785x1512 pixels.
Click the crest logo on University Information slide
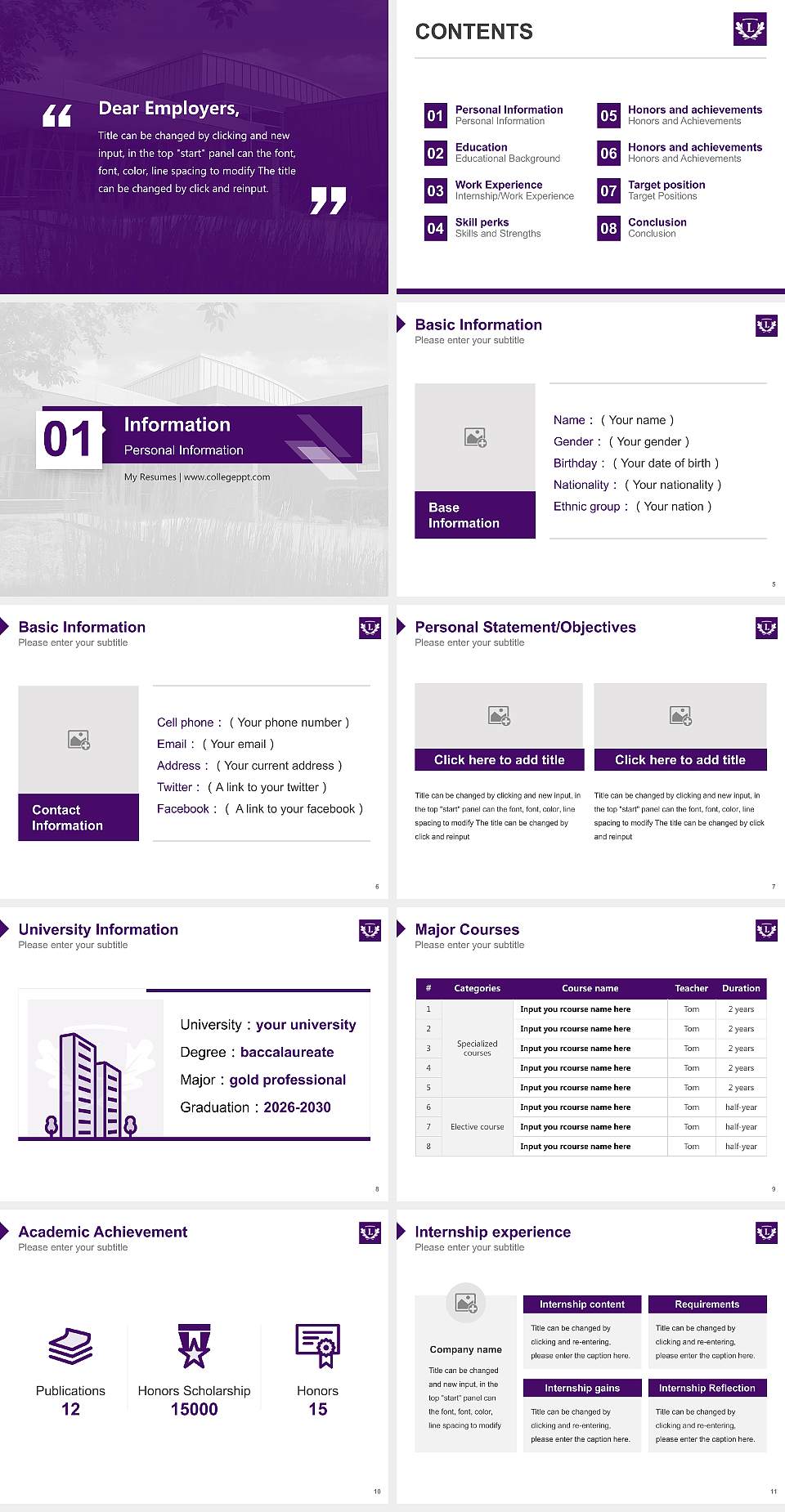[370, 930]
